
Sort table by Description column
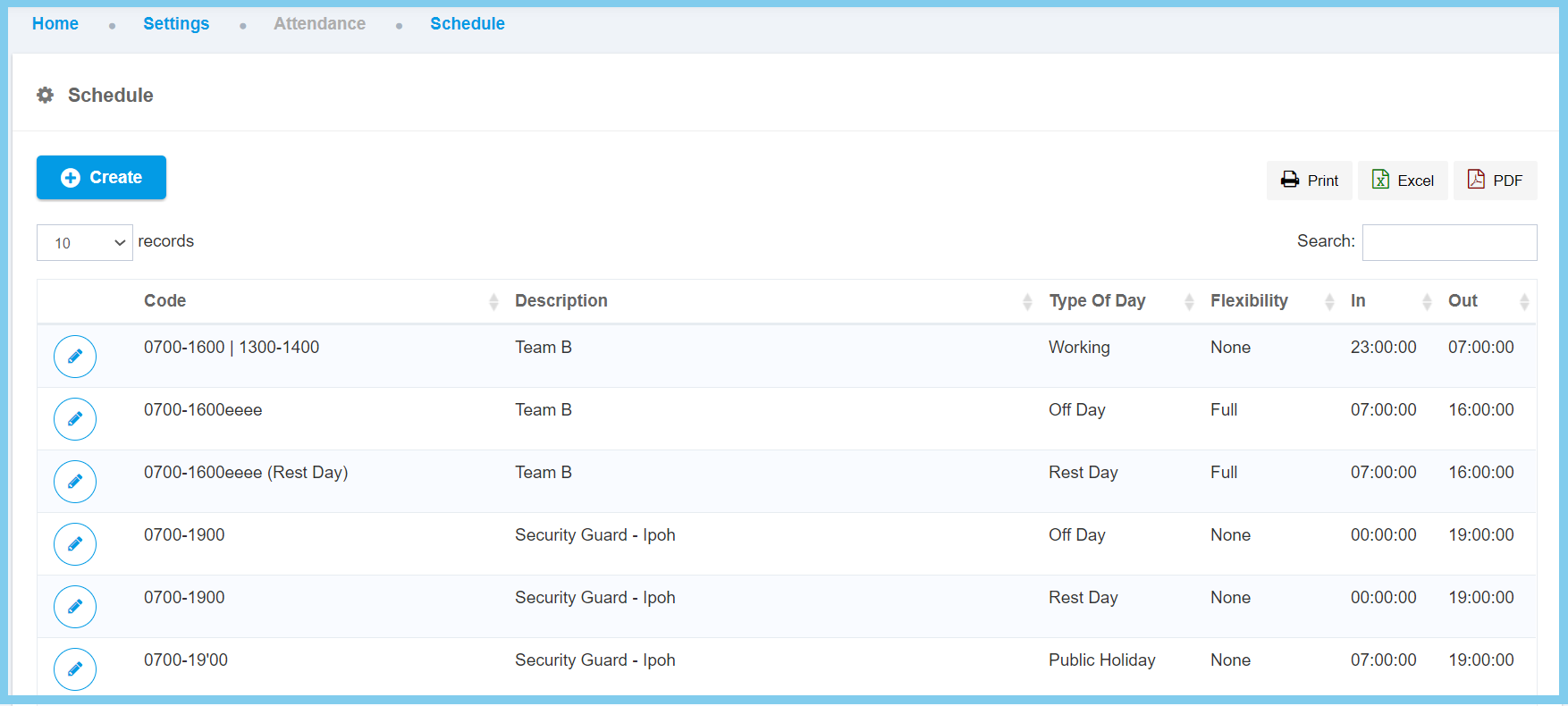(561, 301)
